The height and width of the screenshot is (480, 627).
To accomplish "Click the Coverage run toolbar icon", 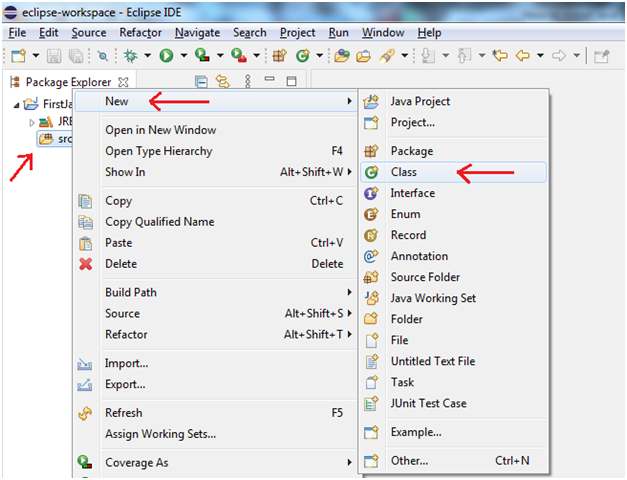I will point(202,55).
